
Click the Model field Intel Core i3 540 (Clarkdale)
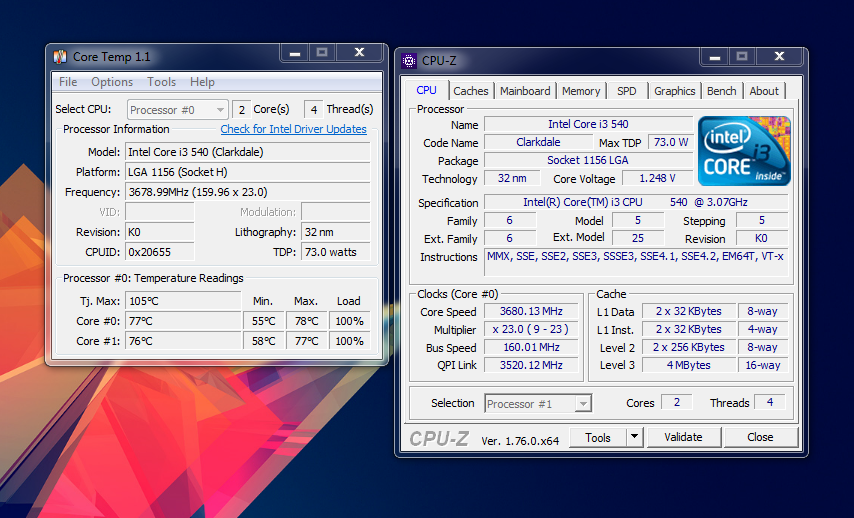[248, 152]
